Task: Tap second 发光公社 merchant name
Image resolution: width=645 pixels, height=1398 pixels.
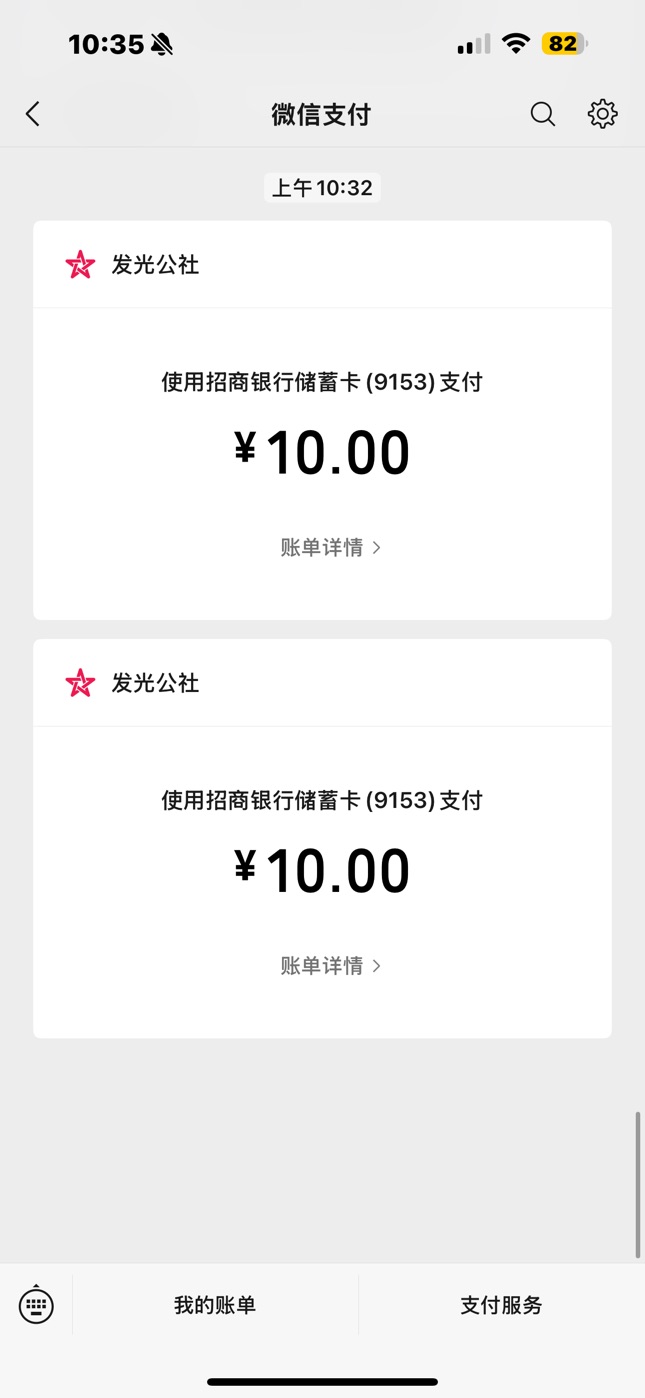Action: 155,683
